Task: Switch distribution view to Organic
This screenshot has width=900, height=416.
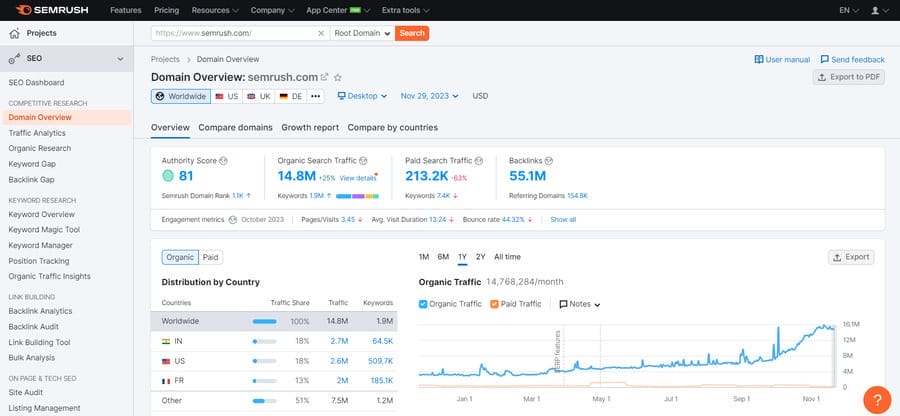Action: (x=180, y=258)
